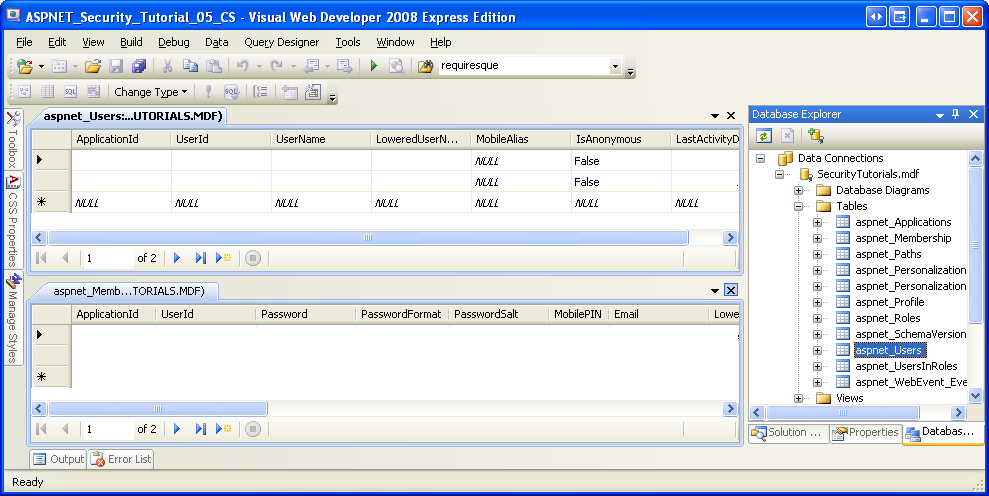Go to next record in aspnet_Users grid

pos(177,258)
